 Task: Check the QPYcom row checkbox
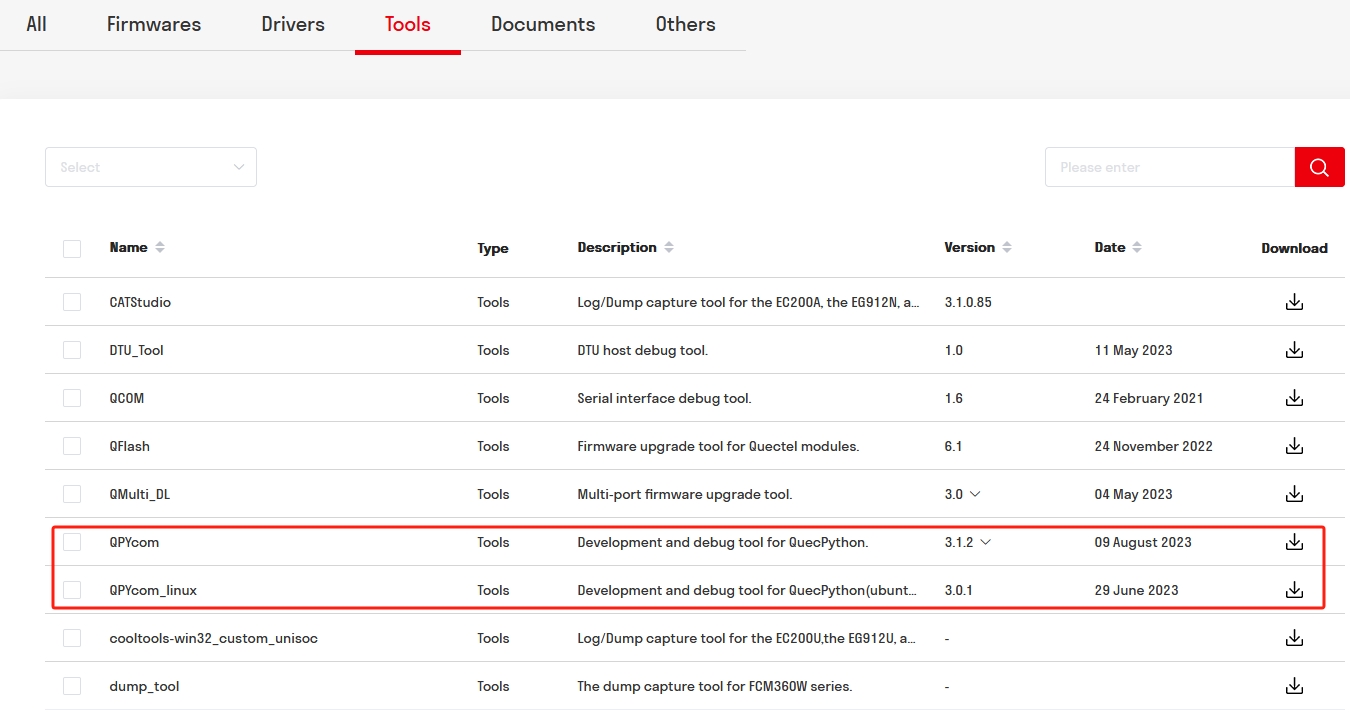(72, 542)
